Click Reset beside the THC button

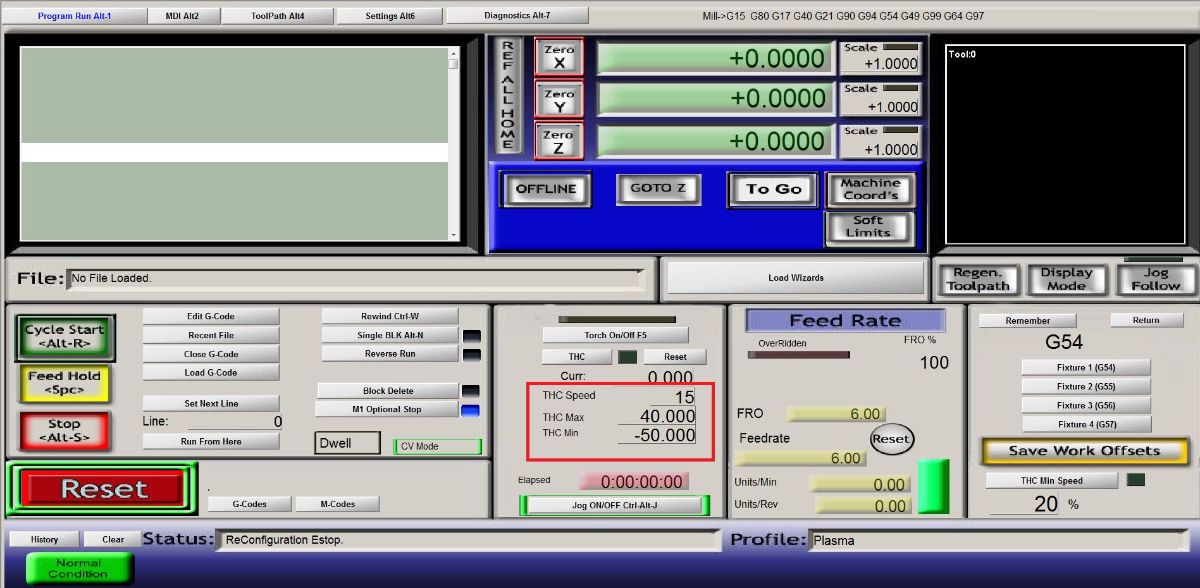[x=675, y=356]
